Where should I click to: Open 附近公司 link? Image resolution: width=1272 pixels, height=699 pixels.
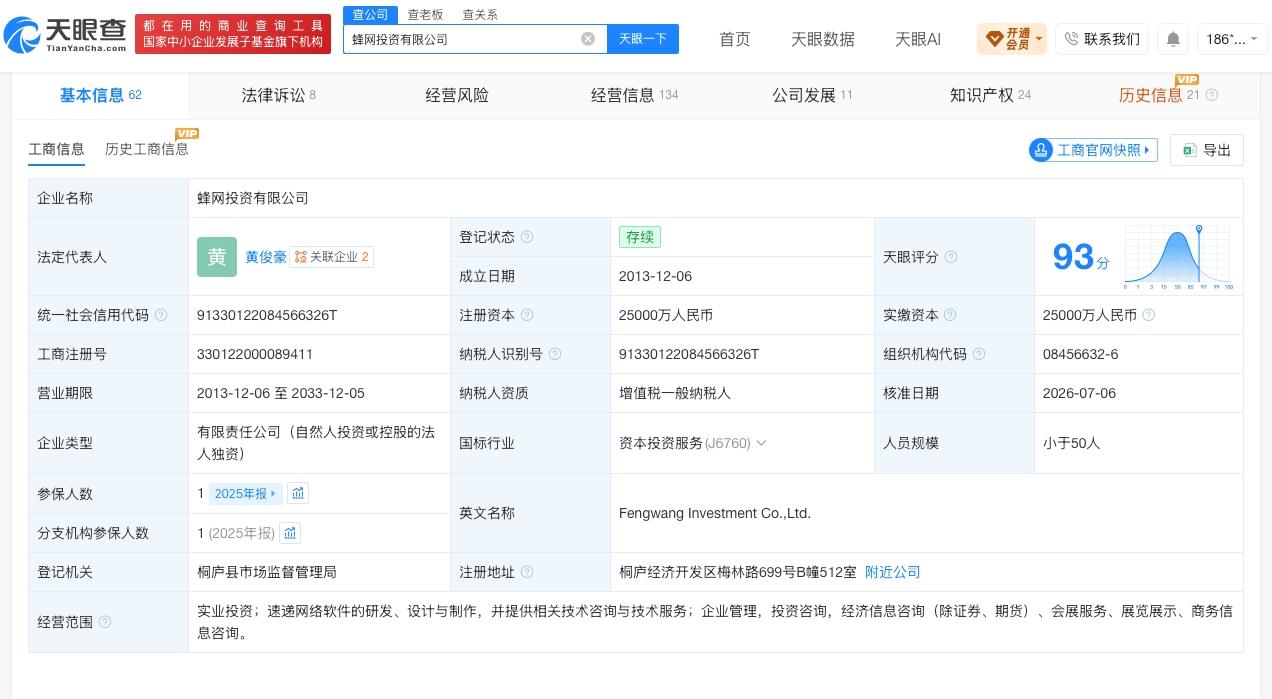click(893, 572)
